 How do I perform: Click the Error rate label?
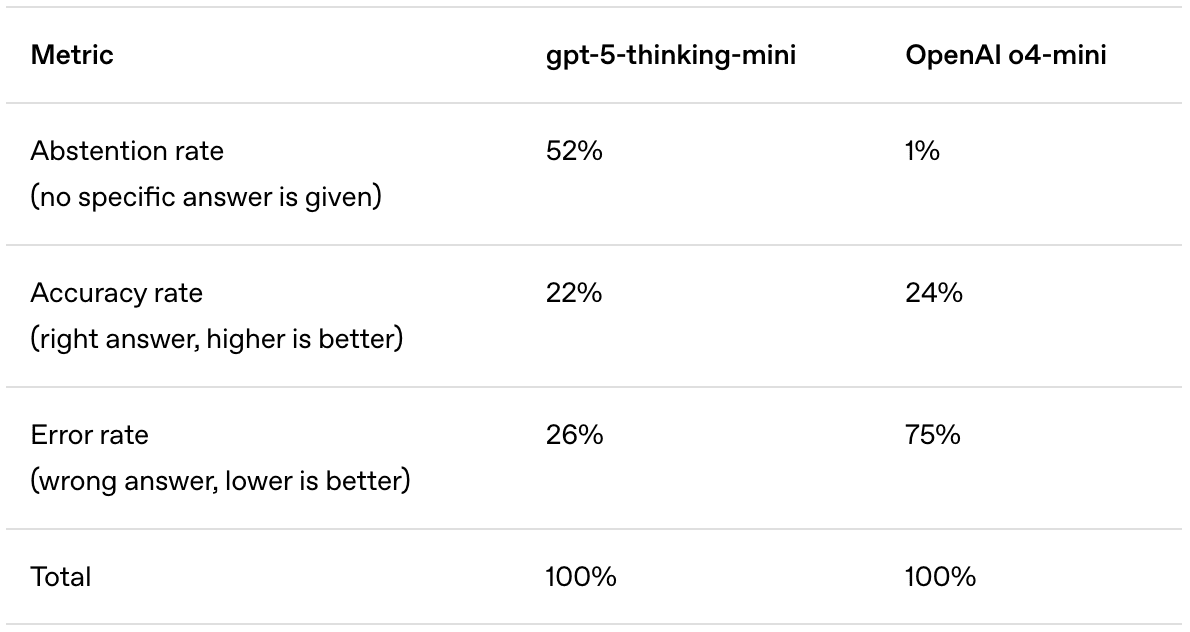89,435
